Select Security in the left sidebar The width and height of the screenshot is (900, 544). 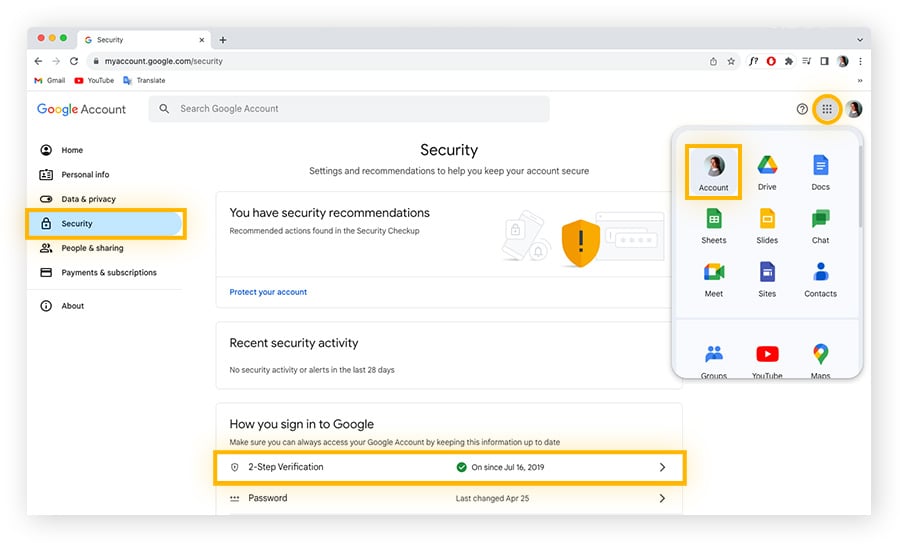pyautogui.click(x=106, y=223)
